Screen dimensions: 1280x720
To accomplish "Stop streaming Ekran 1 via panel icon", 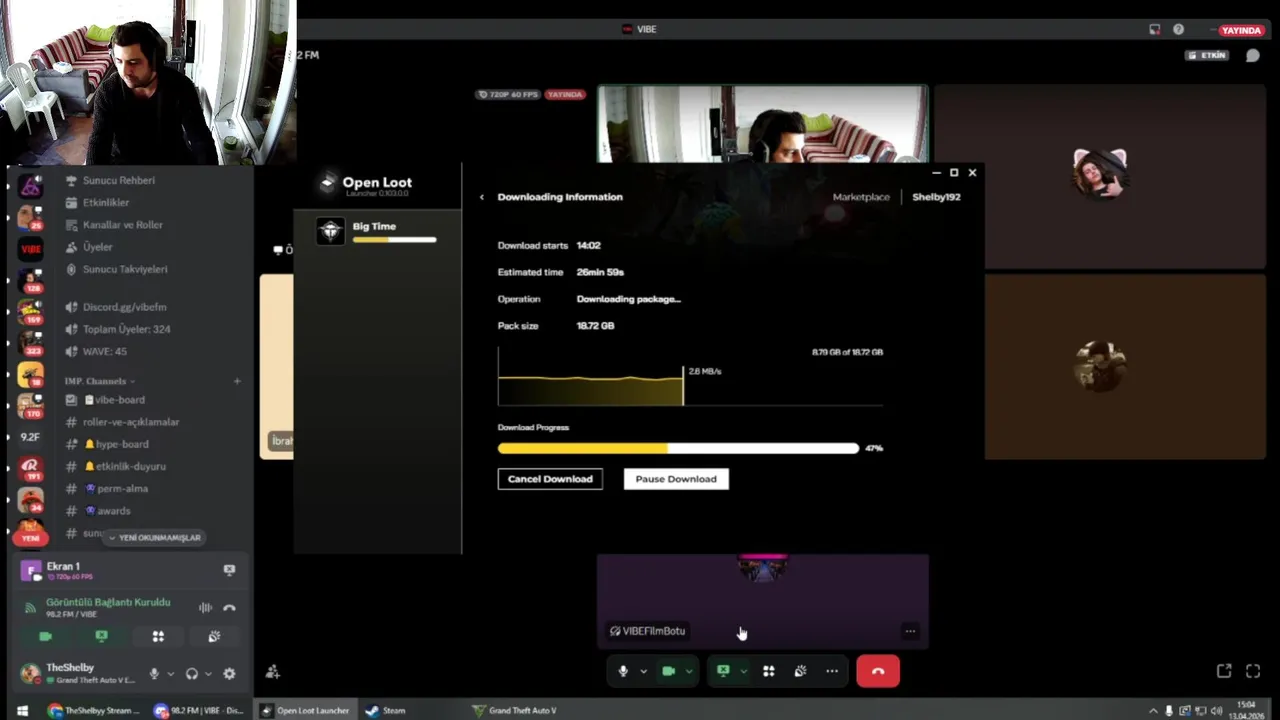I will 229,570.
